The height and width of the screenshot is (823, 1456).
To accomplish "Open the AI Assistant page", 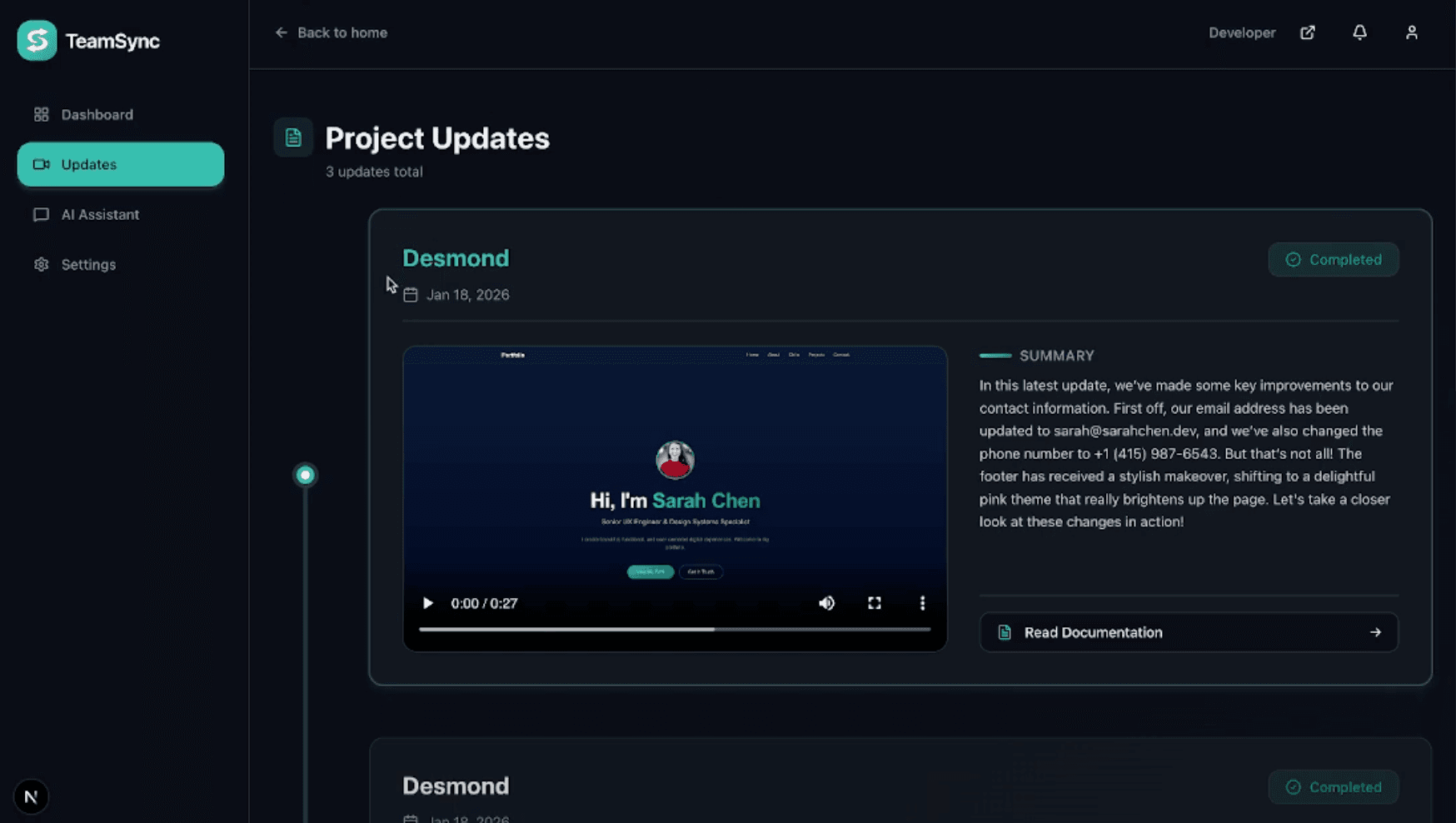I will click(100, 215).
